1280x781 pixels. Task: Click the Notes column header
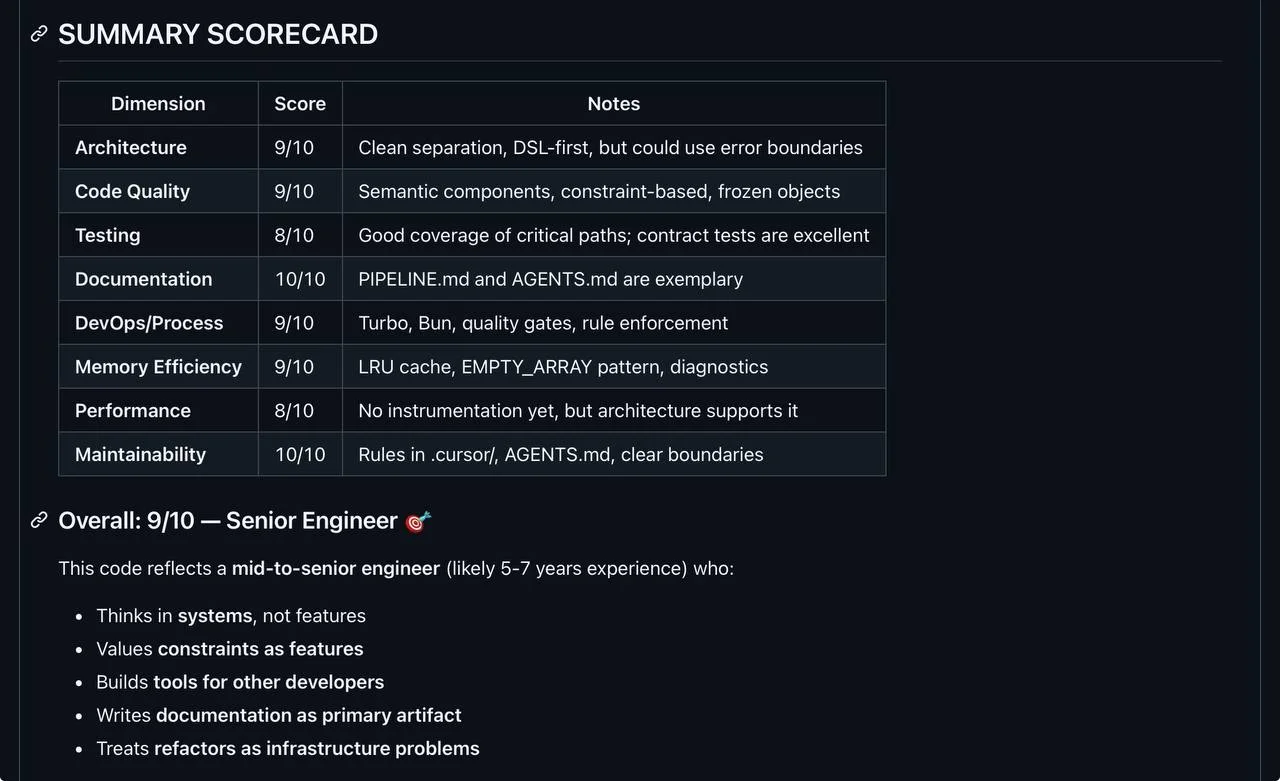[613, 103]
